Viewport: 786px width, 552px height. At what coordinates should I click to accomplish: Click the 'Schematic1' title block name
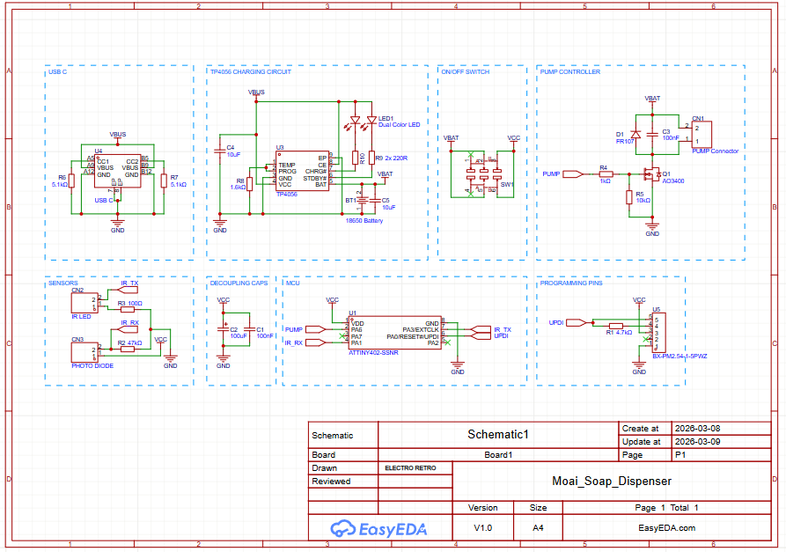tap(498, 435)
